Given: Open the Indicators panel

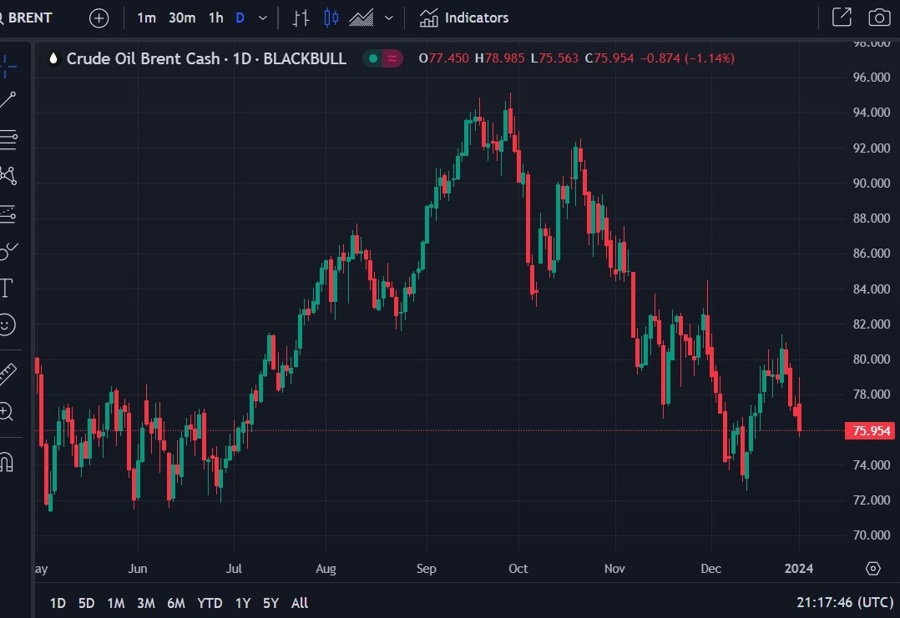Looking at the screenshot, I should tap(464, 18).
